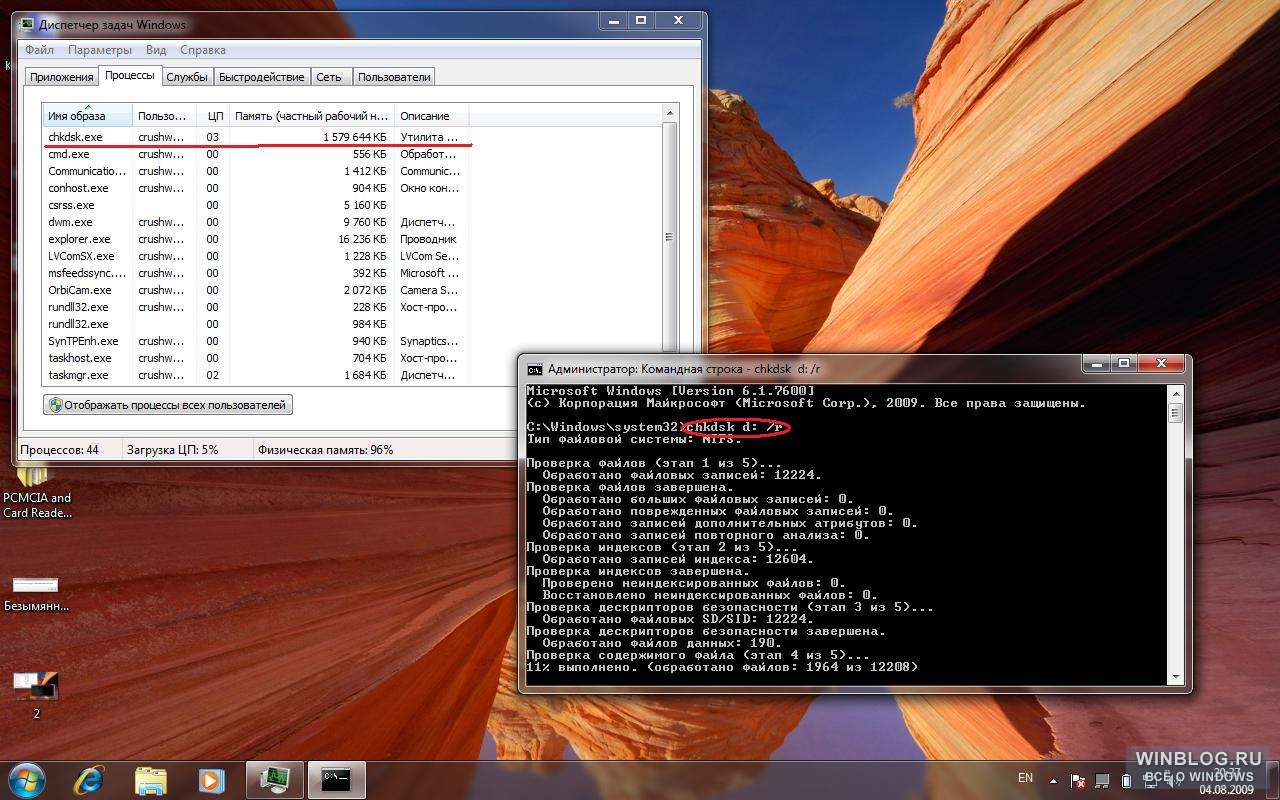The image size is (1280, 800).
Task: Open the Параметры menu
Action: 100,50
